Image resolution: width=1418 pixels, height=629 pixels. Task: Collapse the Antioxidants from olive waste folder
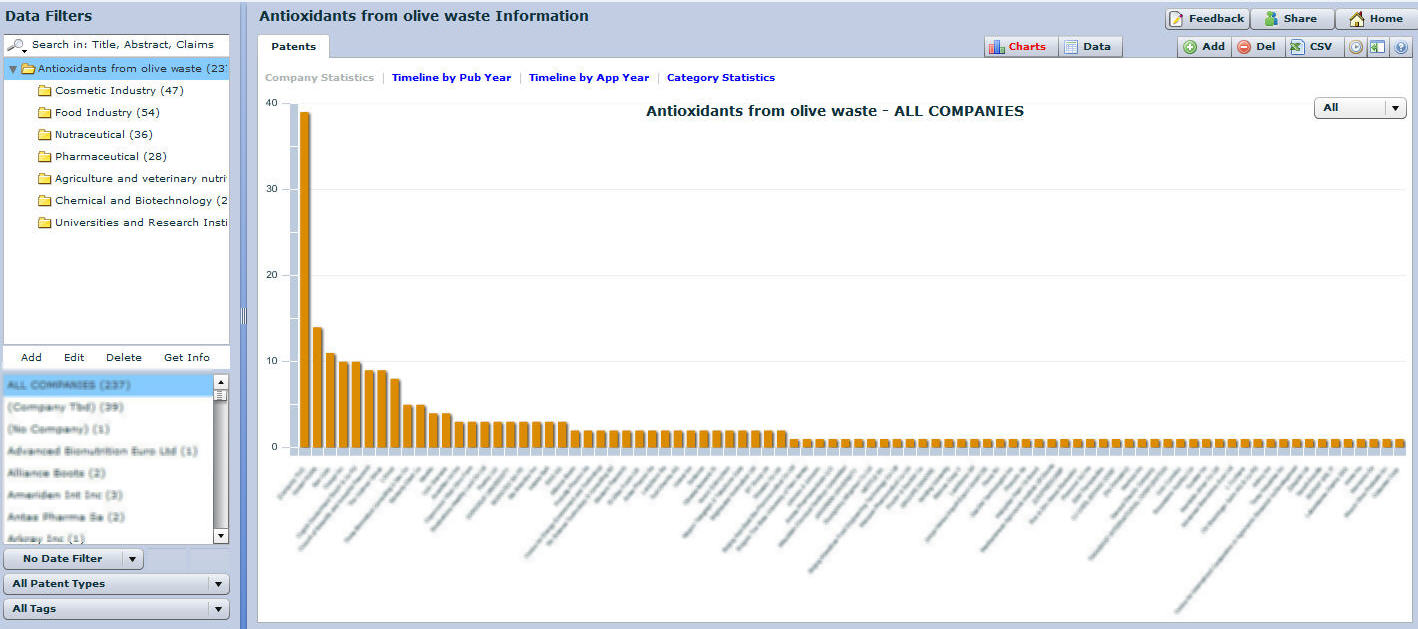[x=13, y=69]
